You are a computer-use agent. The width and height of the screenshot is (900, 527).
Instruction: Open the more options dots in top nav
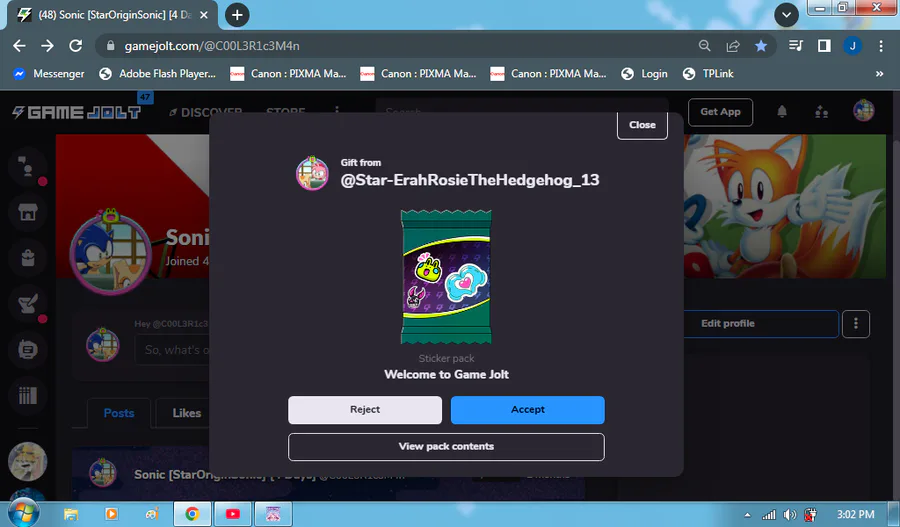(337, 110)
